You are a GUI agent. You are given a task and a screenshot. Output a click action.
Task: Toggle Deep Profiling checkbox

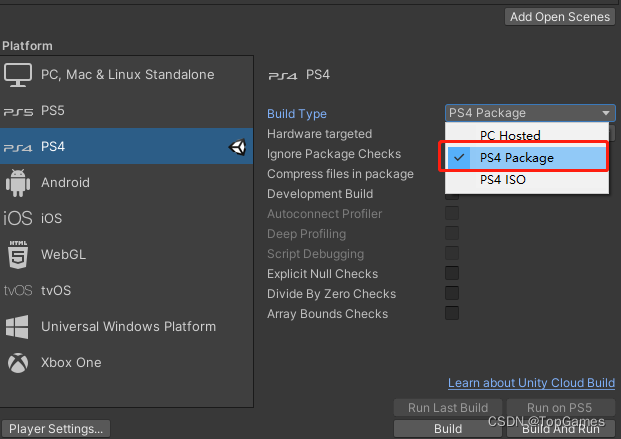[x=452, y=233]
